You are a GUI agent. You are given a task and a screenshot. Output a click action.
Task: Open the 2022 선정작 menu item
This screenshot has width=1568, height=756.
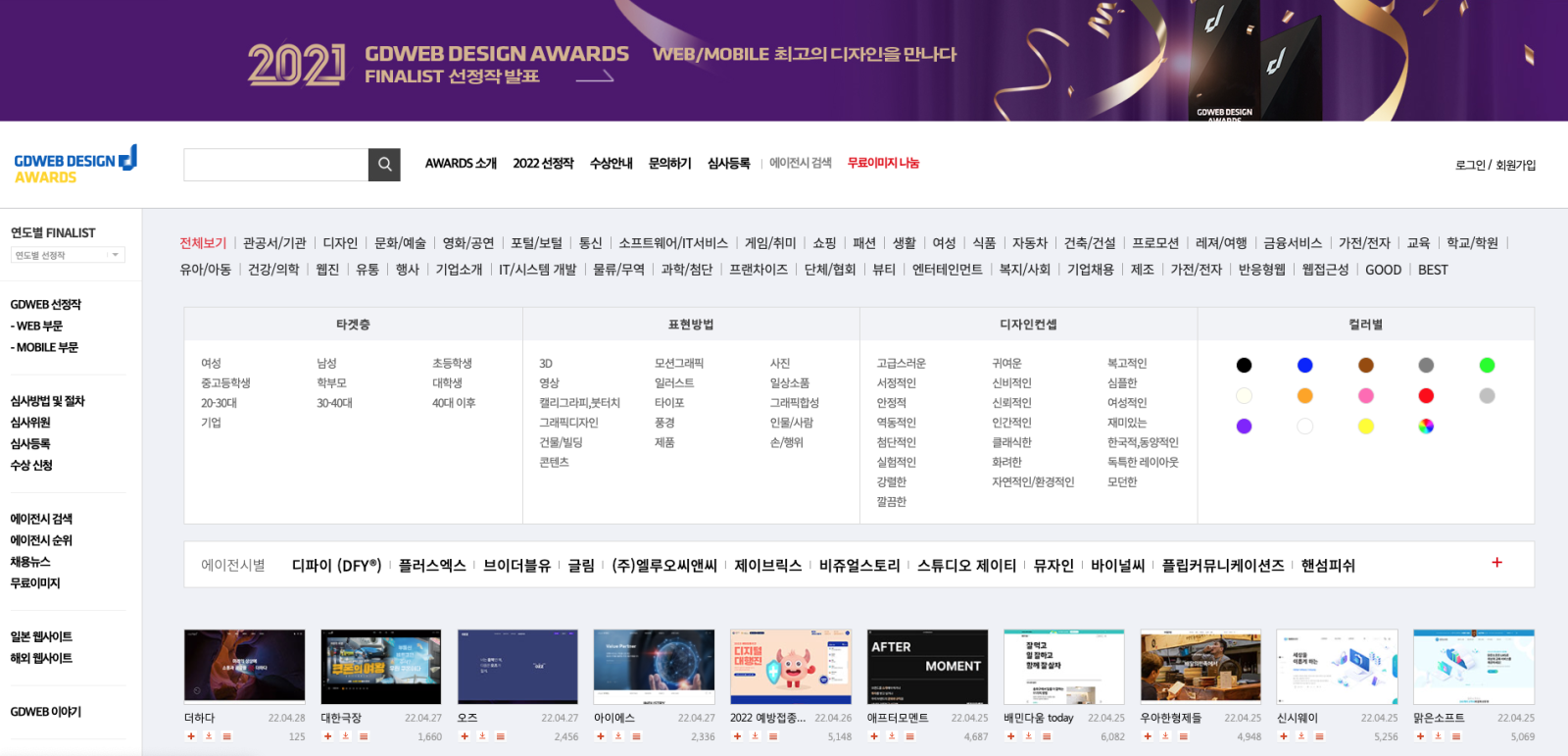coord(543,164)
